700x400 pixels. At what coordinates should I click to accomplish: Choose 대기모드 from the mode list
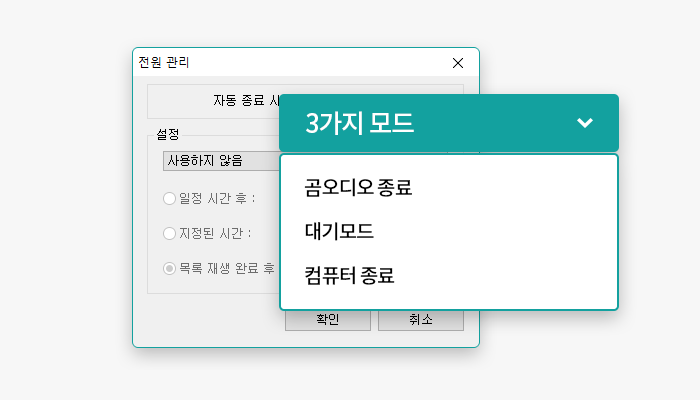(x=339, y=231)
